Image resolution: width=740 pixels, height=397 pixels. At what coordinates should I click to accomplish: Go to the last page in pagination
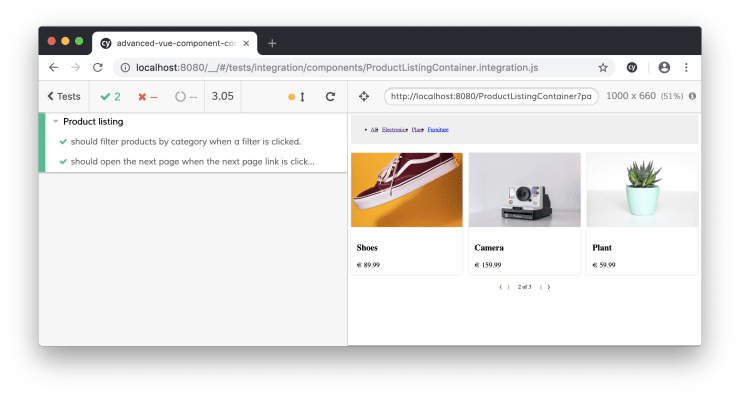[549, 287]
